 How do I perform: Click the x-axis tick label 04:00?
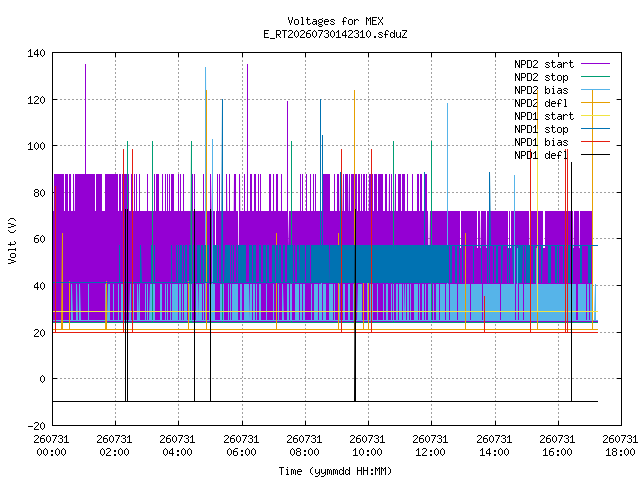[178, 453]
